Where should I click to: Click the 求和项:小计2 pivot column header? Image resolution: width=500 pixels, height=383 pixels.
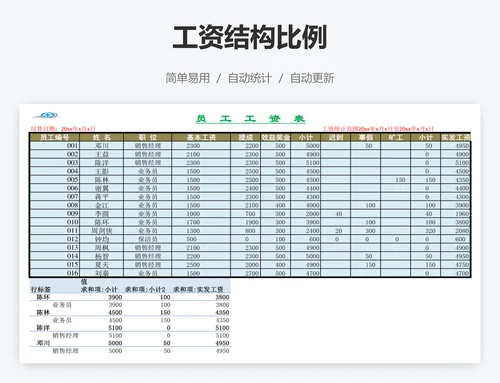(x=145, y=289)
